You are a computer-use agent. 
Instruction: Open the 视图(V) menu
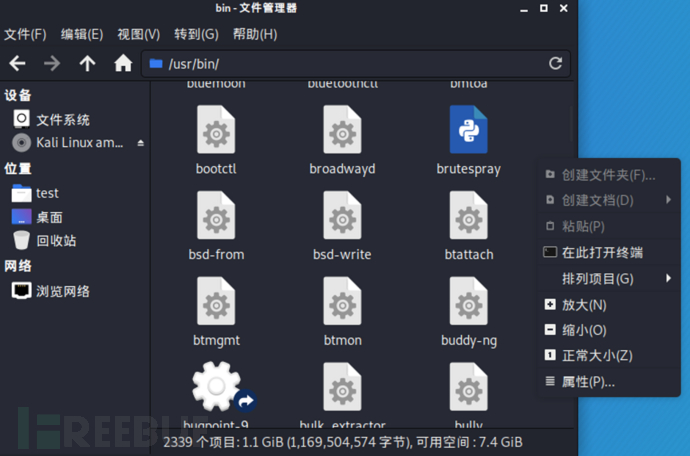pos(139,34)
